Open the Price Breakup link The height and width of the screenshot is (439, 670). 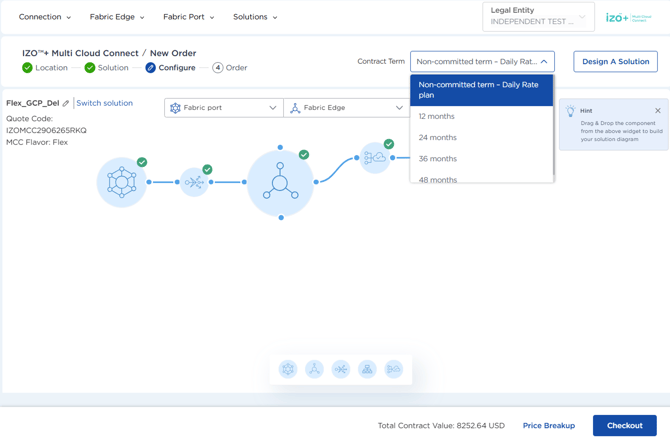pos(549,426)
